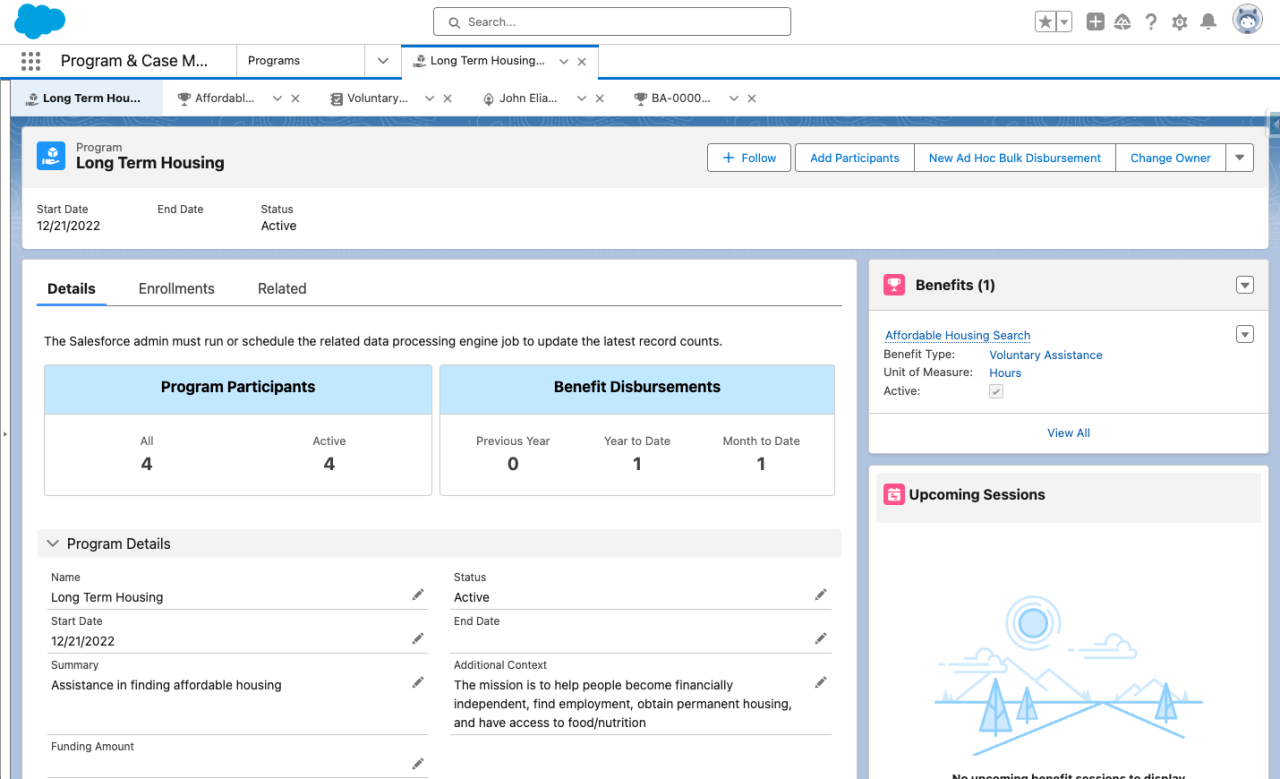Screen dimensions: 1280x779
Task: Click View All in Benefits card
Action: (1068, 433)
